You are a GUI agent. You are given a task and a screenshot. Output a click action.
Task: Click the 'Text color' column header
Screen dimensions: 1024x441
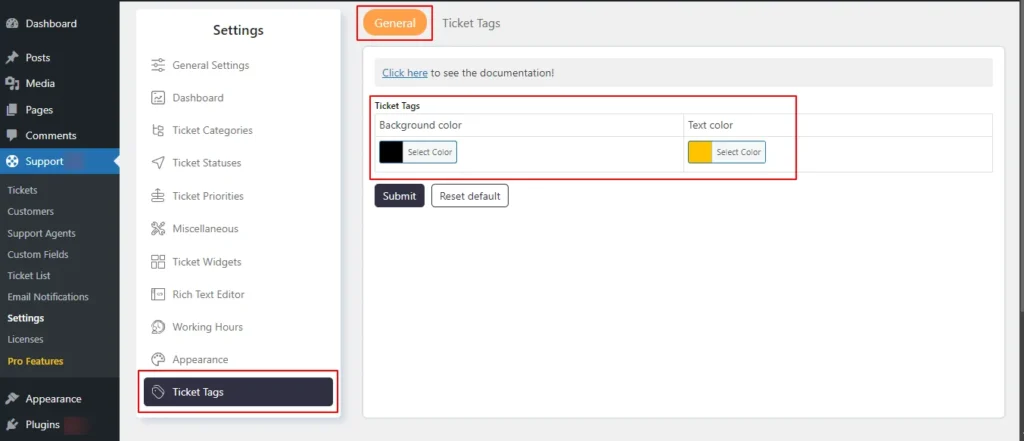(x=711, y=125)
